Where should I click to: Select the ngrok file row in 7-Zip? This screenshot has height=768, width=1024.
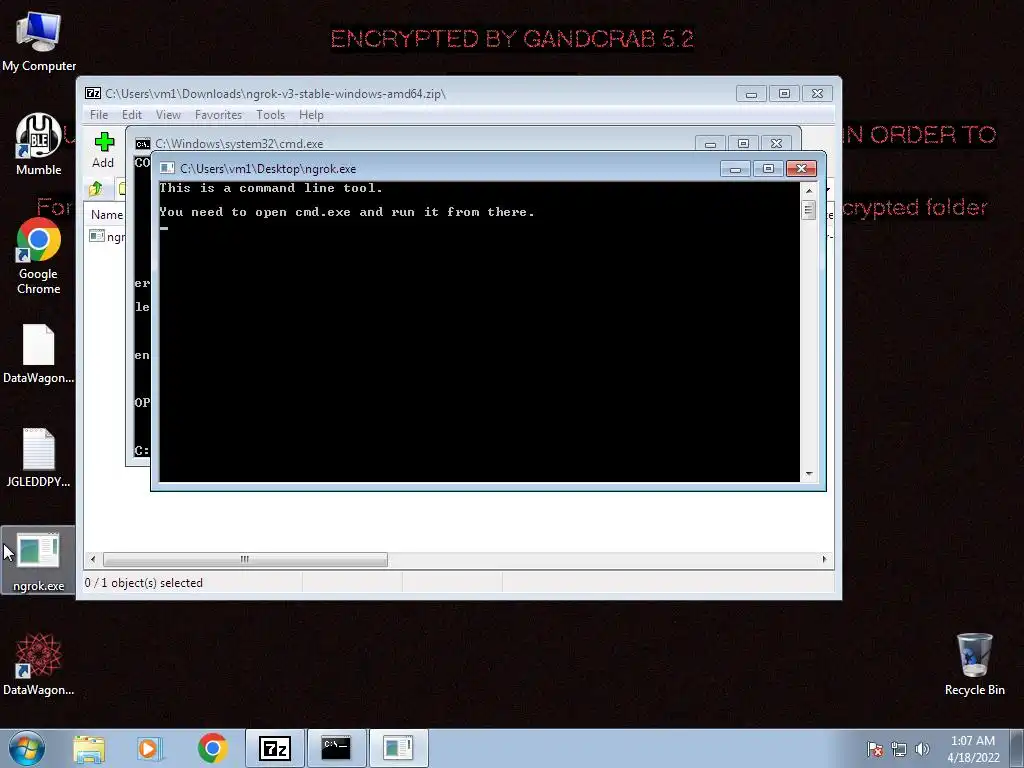point(106,236)
